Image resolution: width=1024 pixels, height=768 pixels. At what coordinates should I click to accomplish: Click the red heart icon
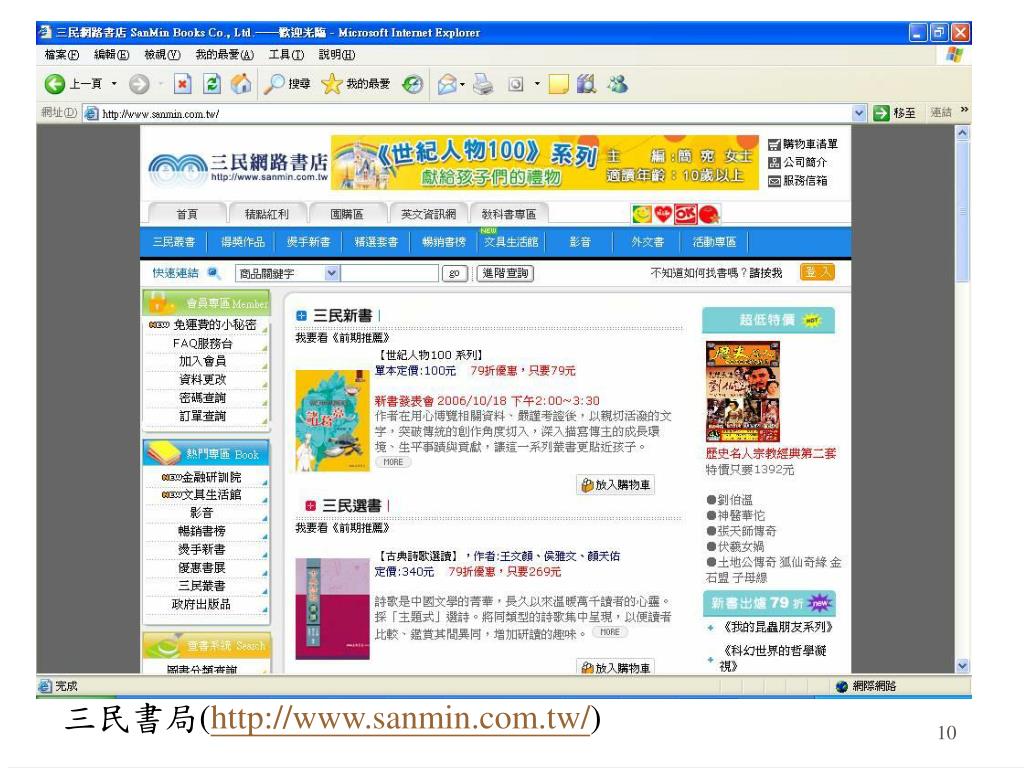[663, 214]
